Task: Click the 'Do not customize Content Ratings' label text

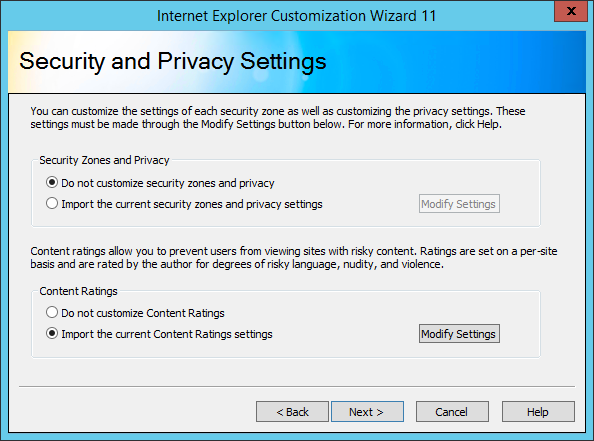Action: point(143,313)
